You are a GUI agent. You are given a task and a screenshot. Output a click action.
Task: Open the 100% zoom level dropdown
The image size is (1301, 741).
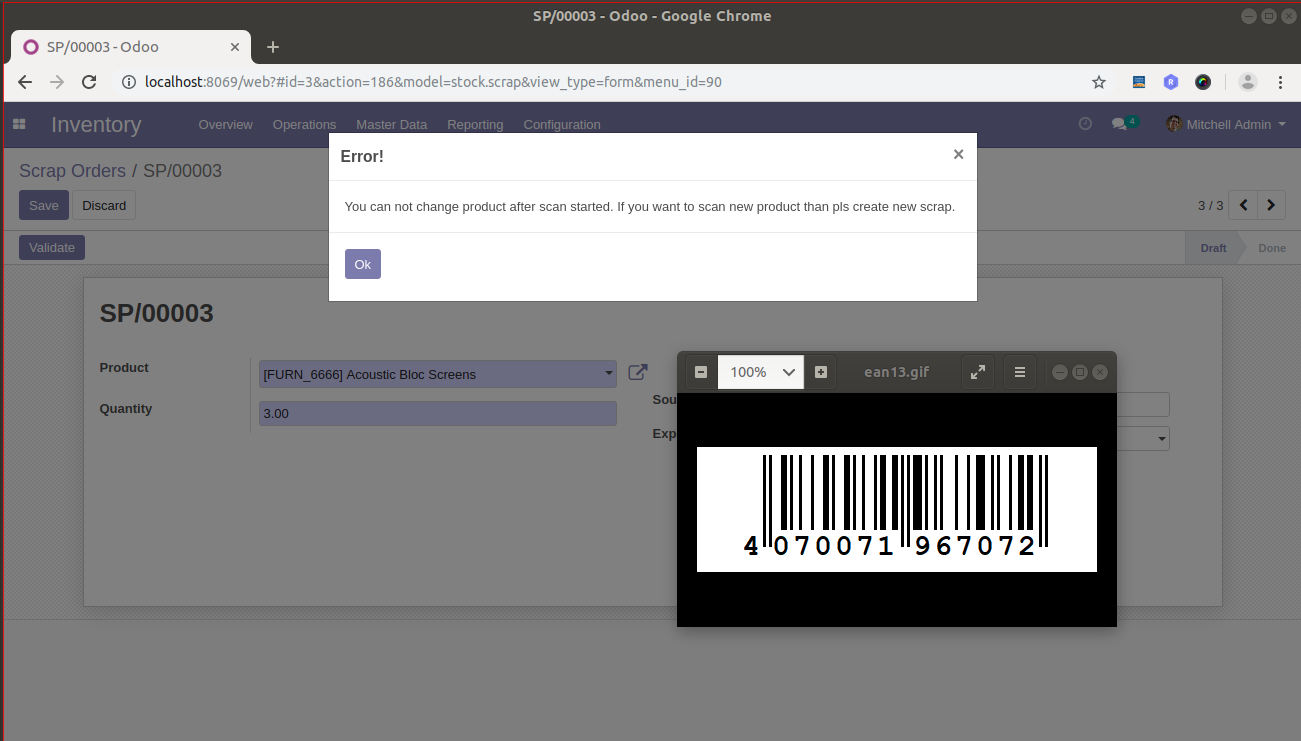coord(761,372)
